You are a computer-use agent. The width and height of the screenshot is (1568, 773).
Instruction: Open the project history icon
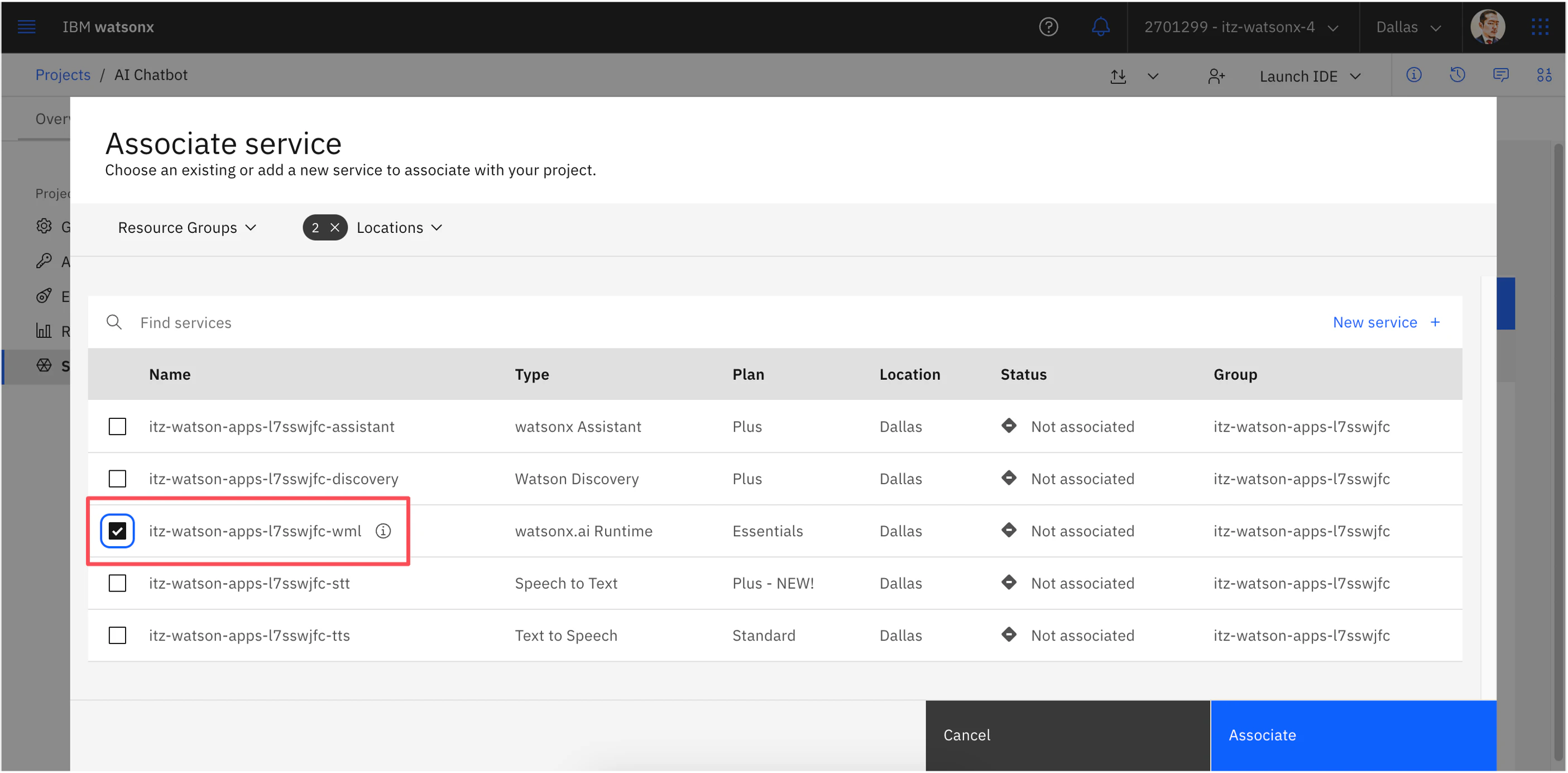(x=1457, y=75)
